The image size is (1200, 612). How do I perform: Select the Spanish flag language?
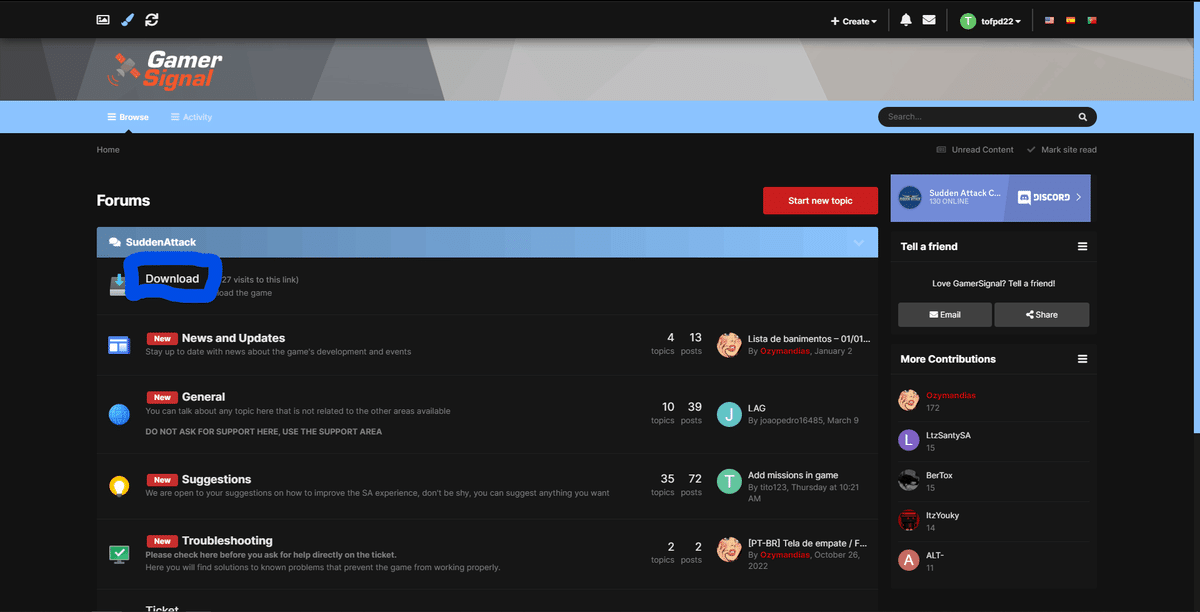[1070, 20]
